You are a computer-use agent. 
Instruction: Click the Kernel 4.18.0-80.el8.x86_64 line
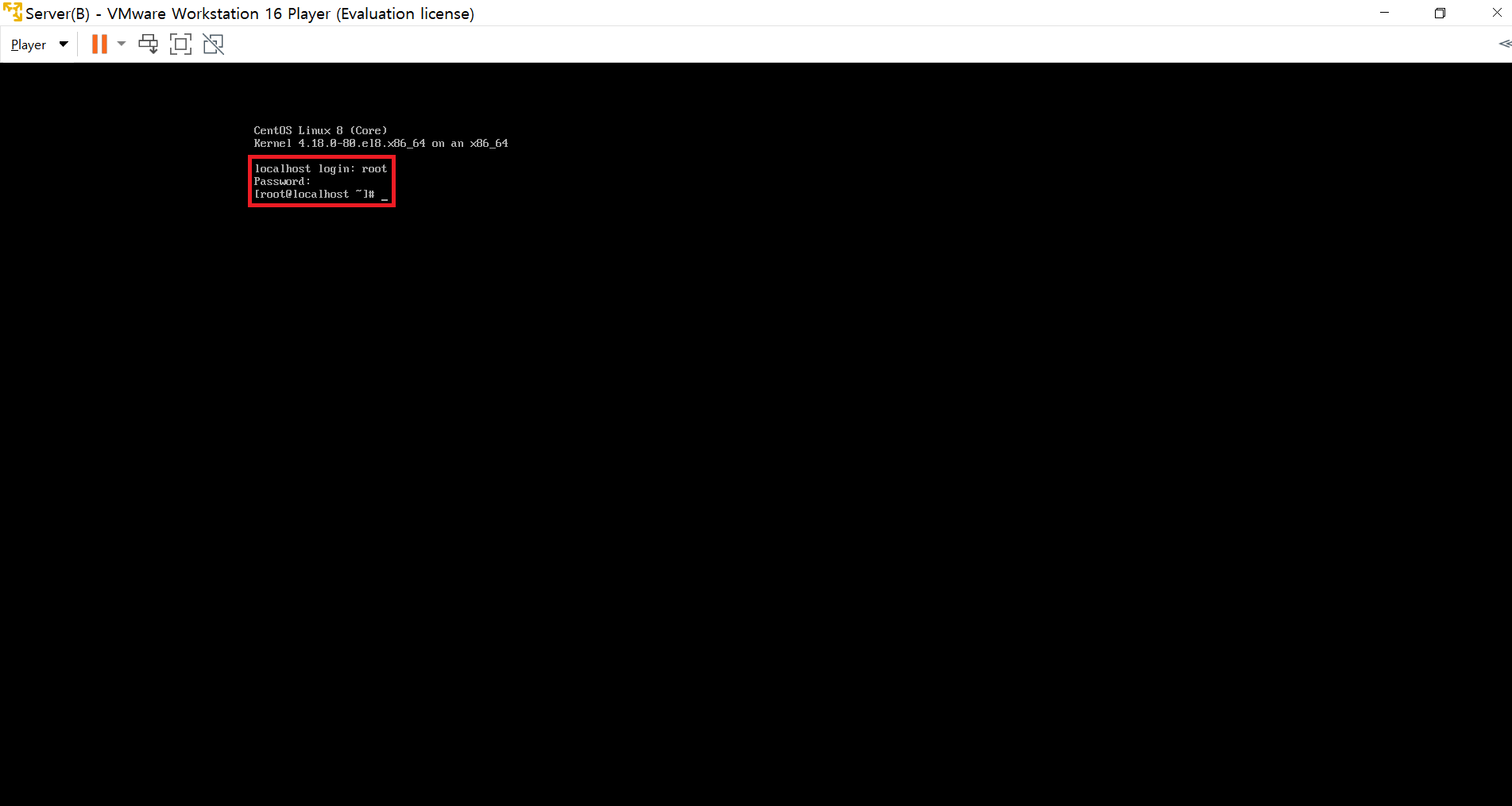(381, 144)
